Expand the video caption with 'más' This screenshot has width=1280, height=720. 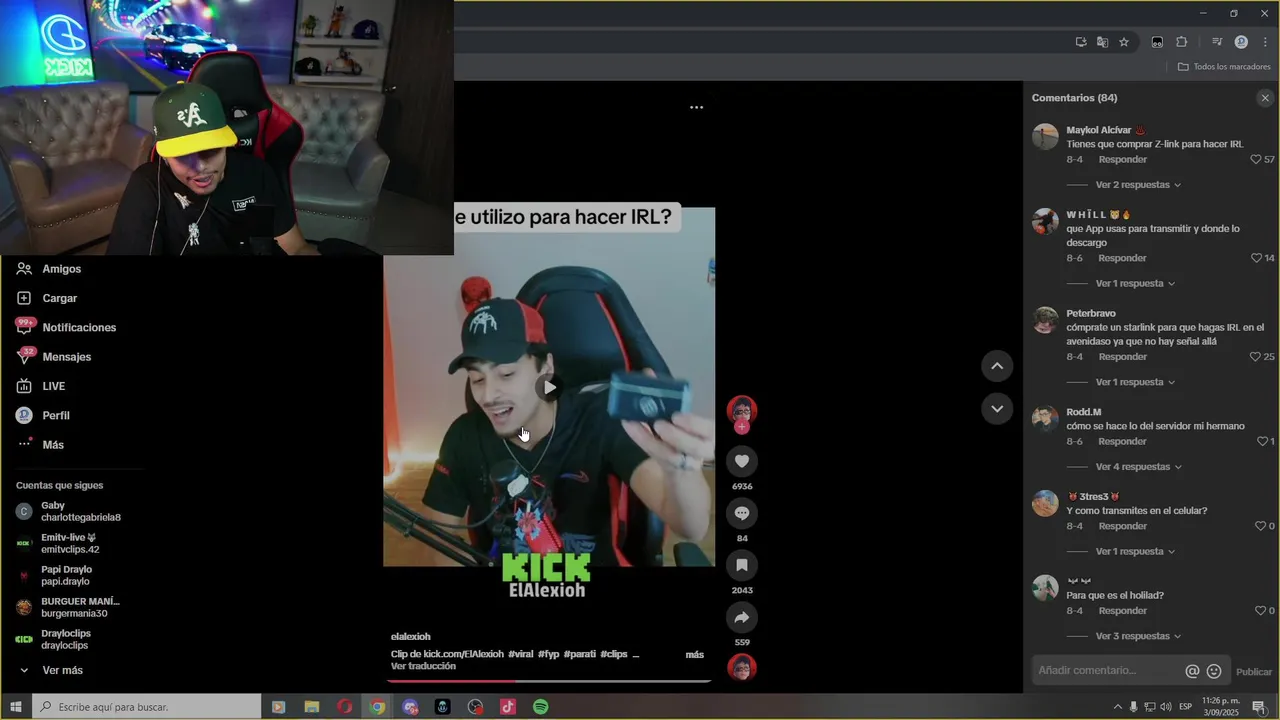coord(694,654)
